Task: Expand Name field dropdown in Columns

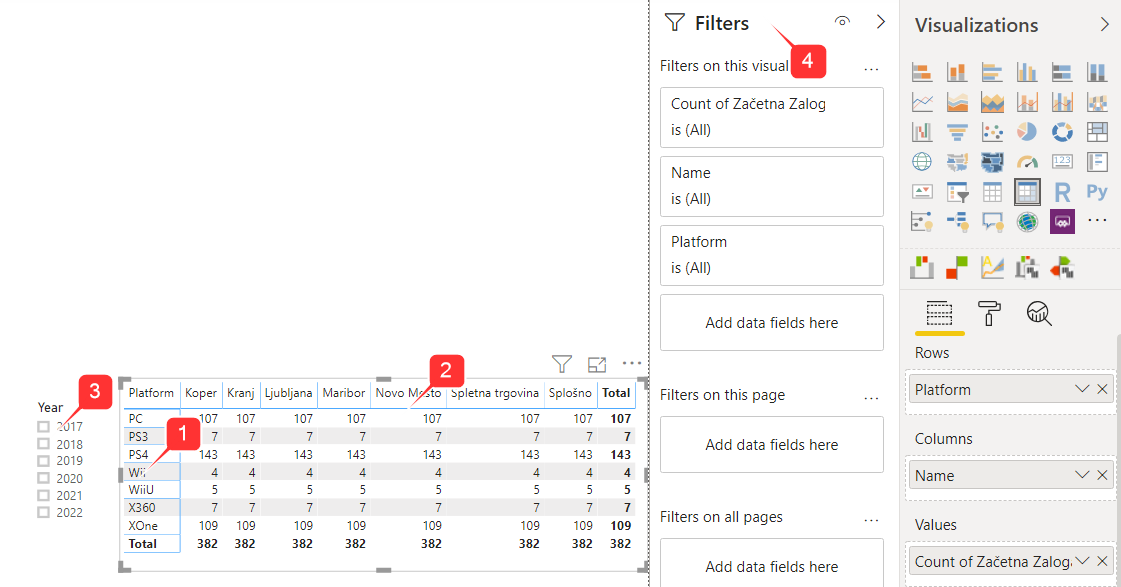Action: (x=1081, y=475)
